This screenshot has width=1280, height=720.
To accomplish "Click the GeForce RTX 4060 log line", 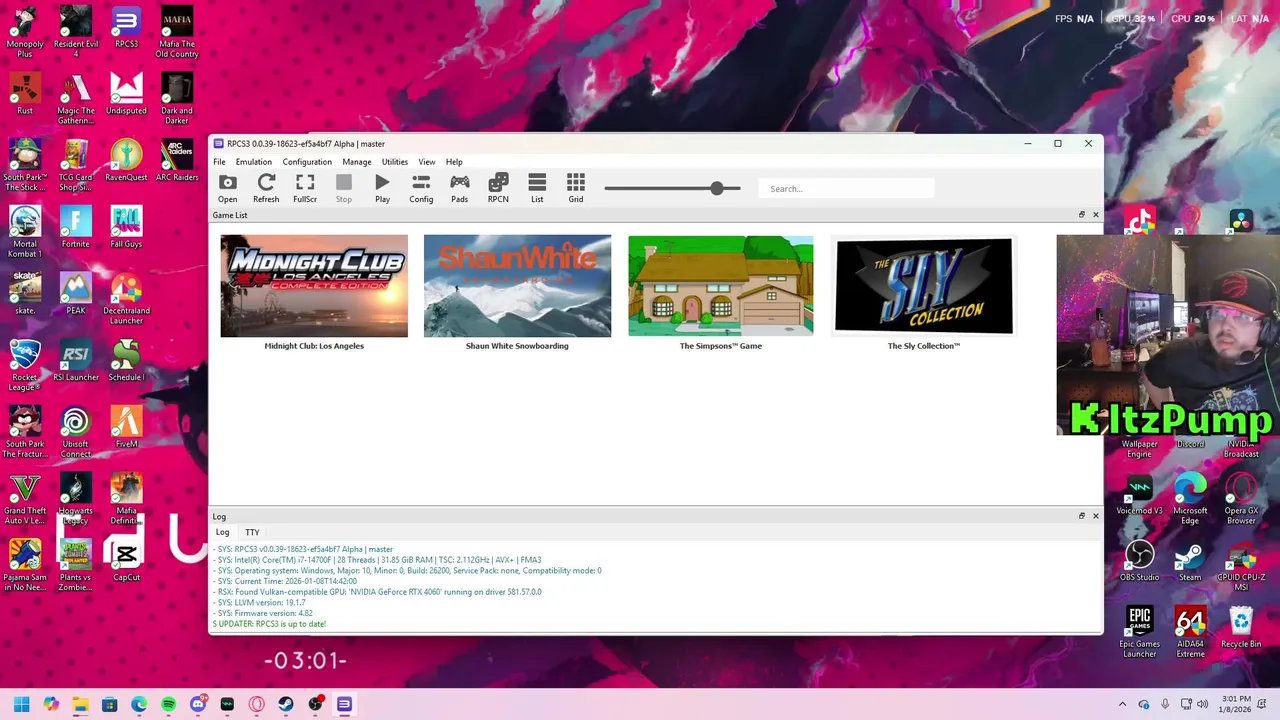I will (377, 592).
